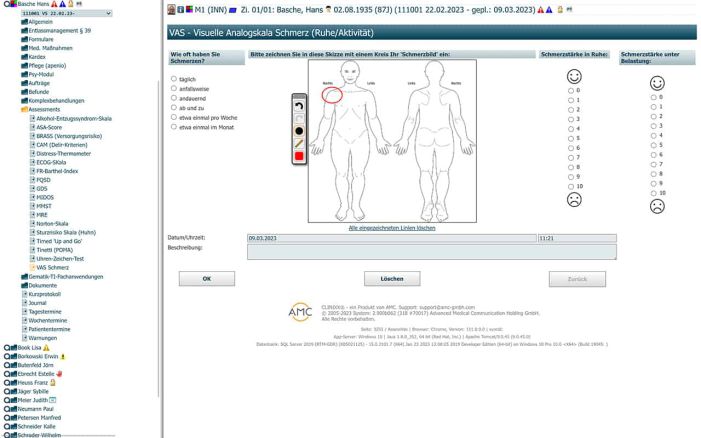
Task: Select the black circle brush tool
Action: [298, 130]
